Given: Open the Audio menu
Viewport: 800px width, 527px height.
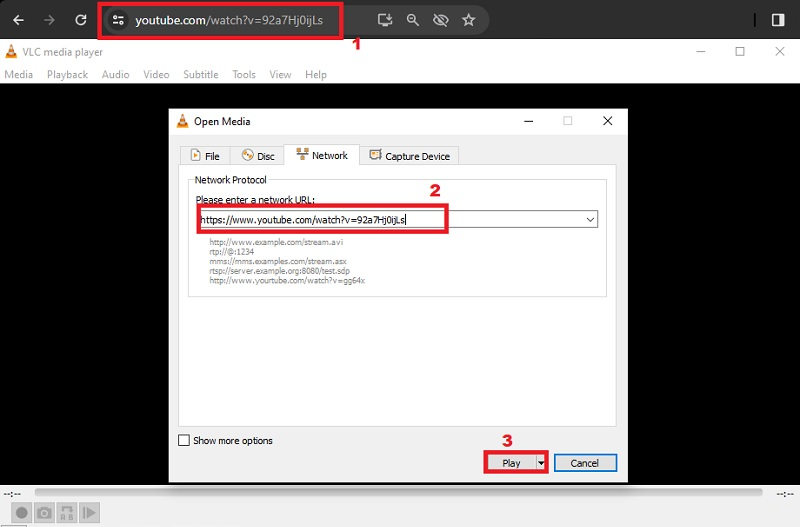Looking at the screenshot, I should tap(115, 74).
